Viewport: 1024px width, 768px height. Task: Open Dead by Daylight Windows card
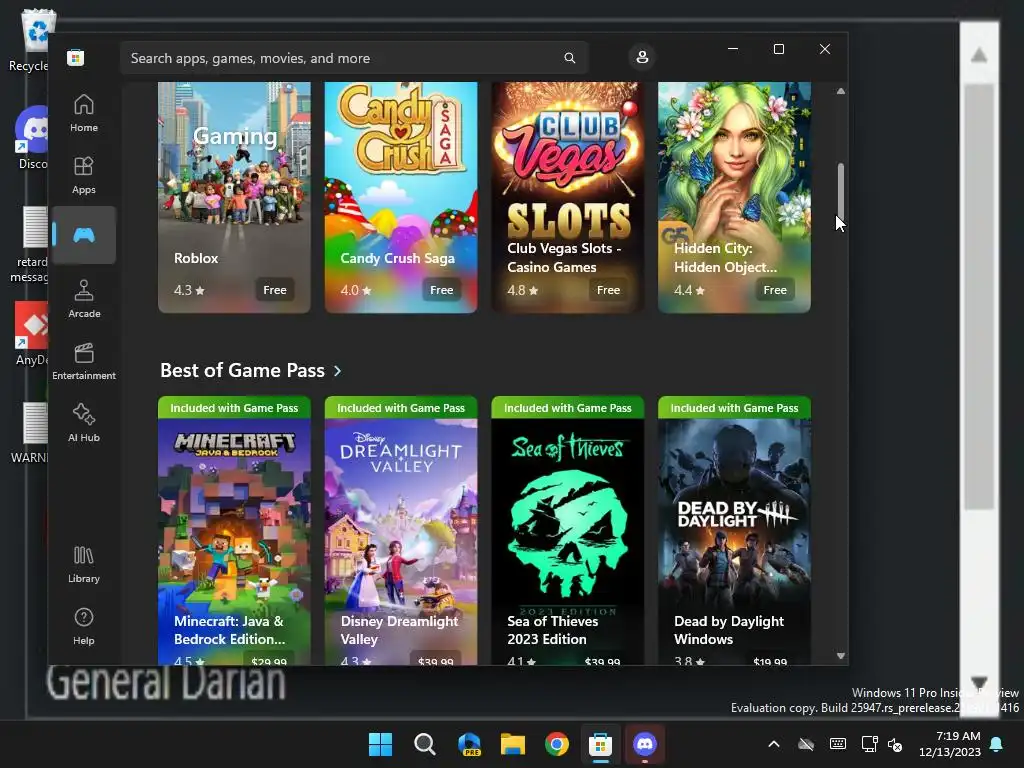point(734,530)
